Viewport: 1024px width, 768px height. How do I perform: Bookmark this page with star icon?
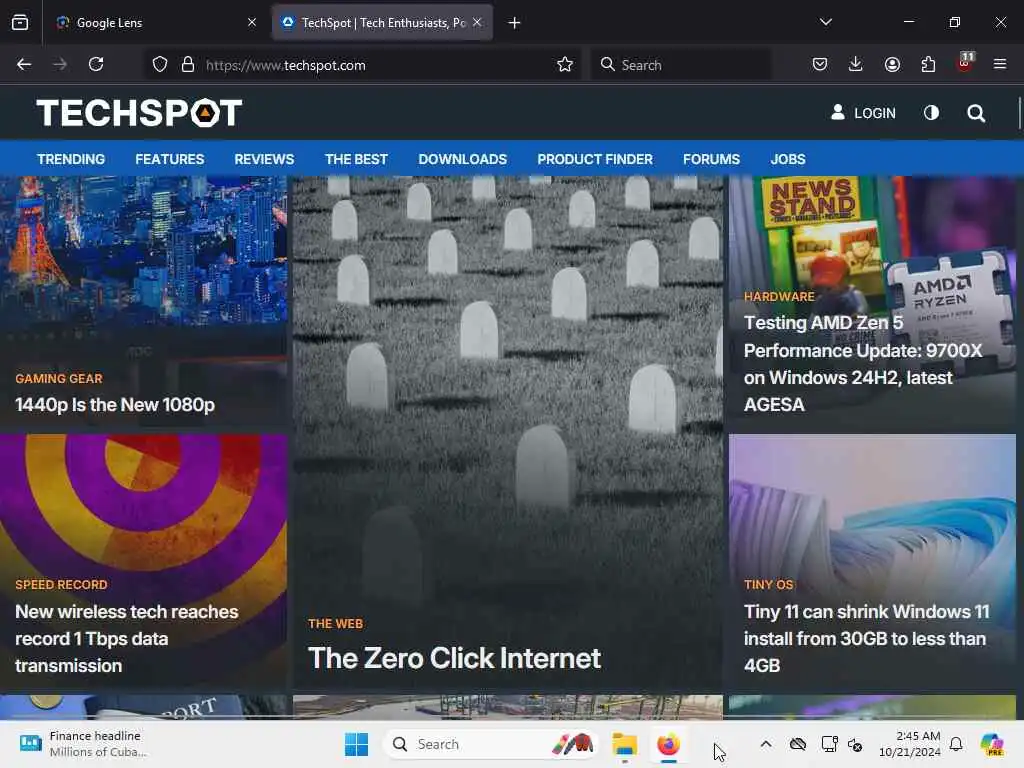(565, 64)
